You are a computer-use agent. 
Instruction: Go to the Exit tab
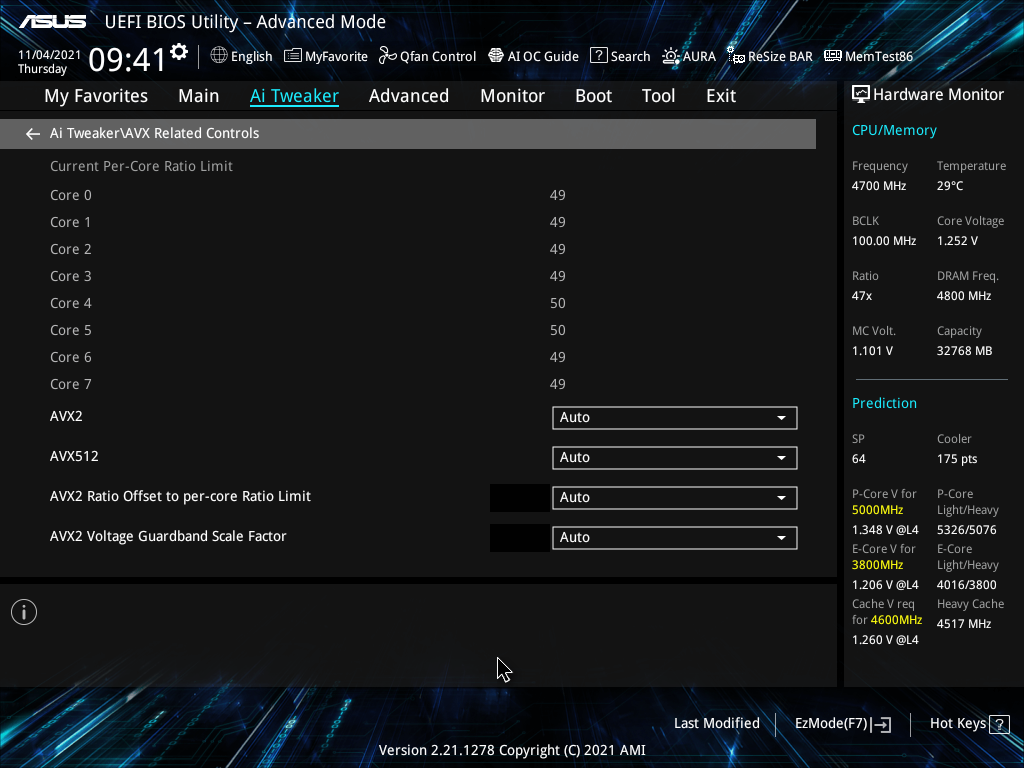click(x=721, y=96)
